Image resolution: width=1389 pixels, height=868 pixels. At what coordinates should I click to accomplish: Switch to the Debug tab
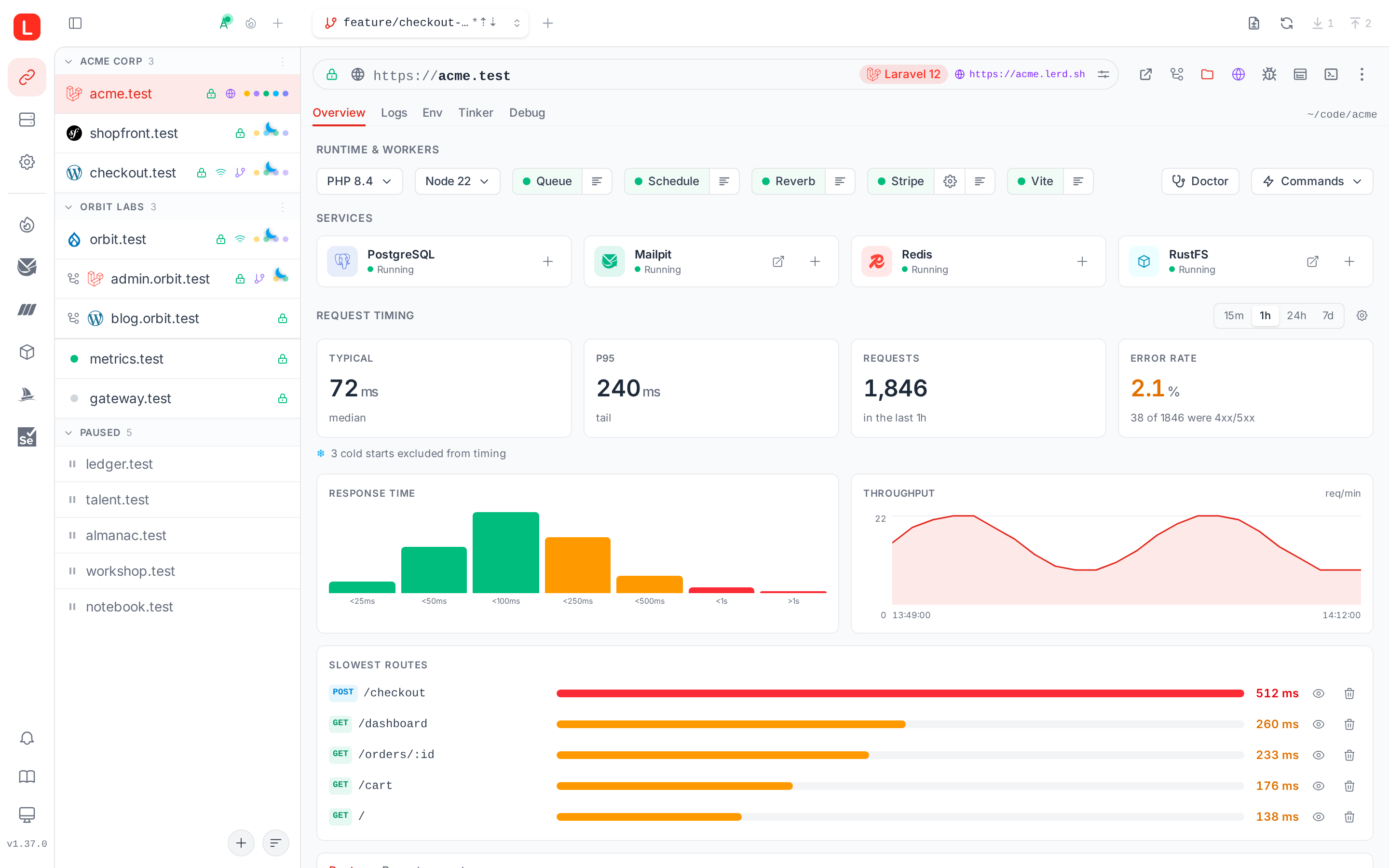coord(527,113)
